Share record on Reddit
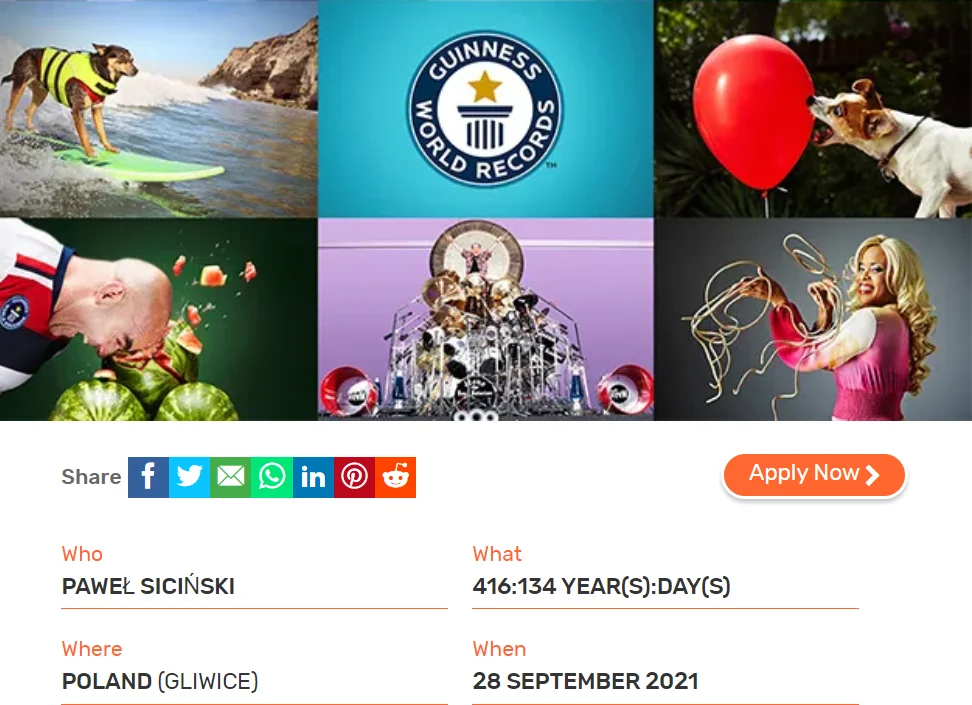The height and width of the screenshot is (705, 972). pyautogui.click(x=395, y=477)
